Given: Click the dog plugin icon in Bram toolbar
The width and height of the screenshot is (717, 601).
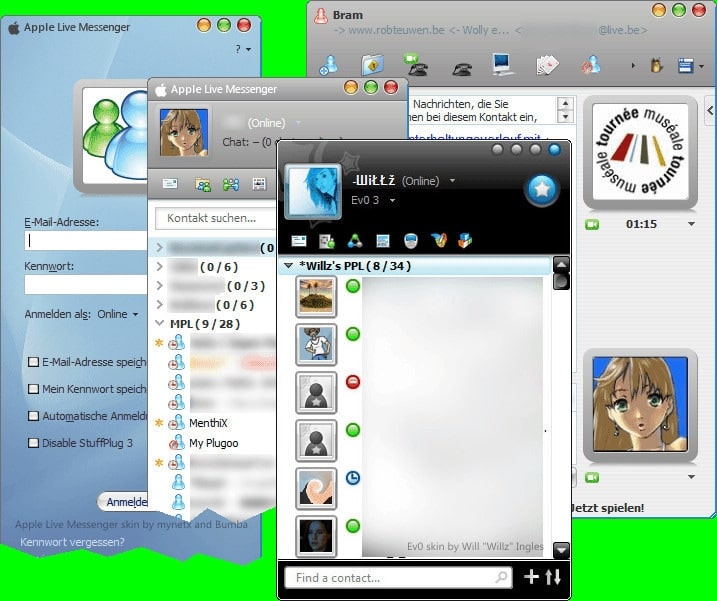Looking at the screenshot, I should tap(656, 66).
